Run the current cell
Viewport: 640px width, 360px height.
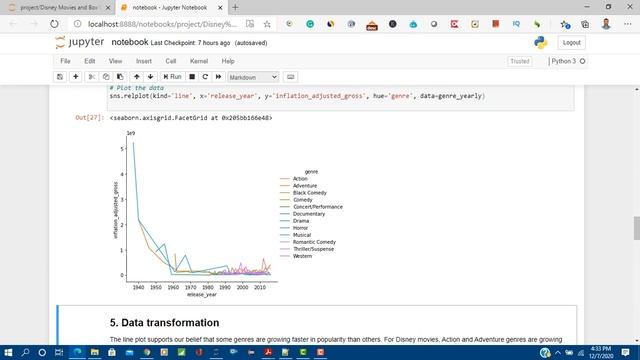pyautogui.click(x=172, y=77)
